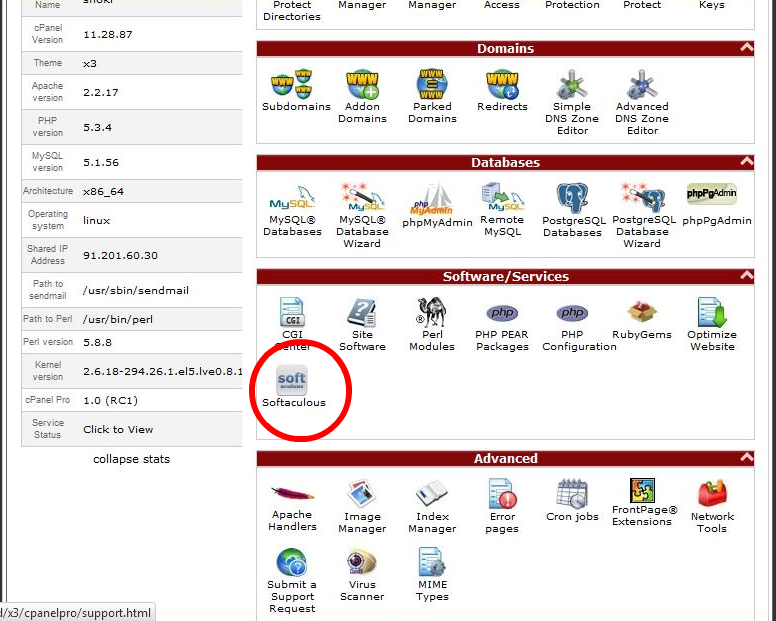Select the cPanel Version value 11.28.87
Image resolution: width=776 pixels, height=621 pixels.
107,35
